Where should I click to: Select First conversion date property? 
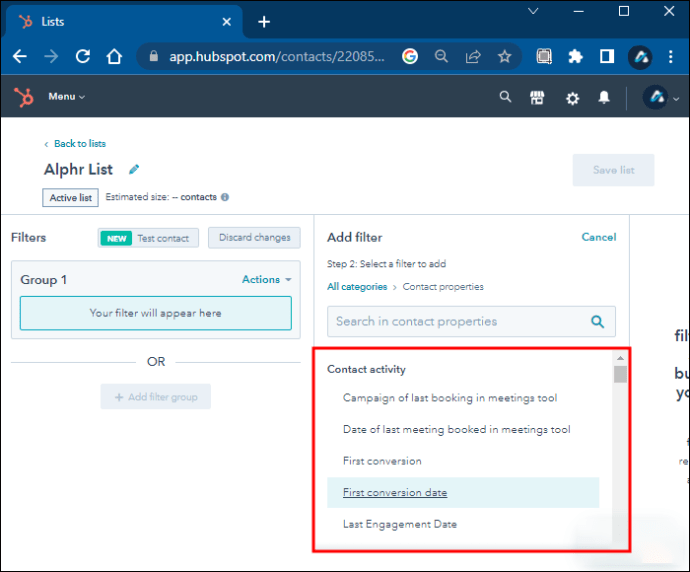tap(463, 493)
